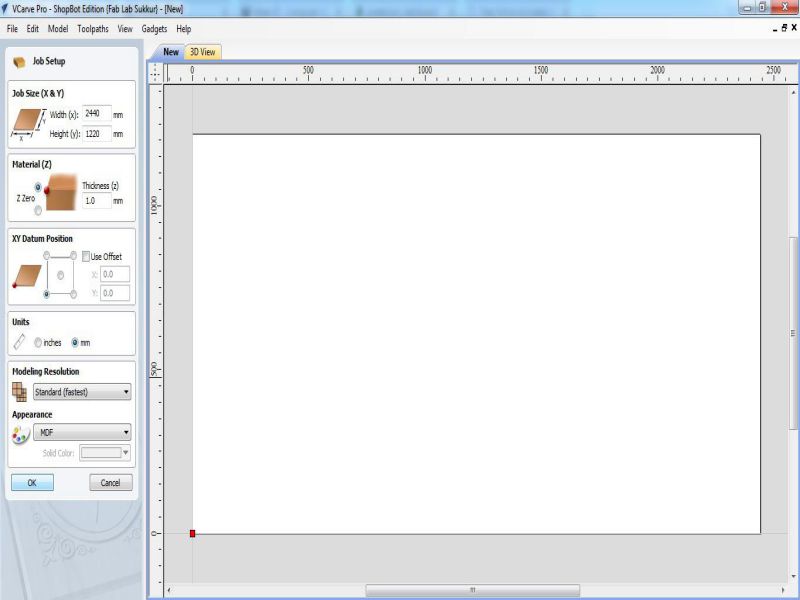The height and width of the screenshot is (600, 800).
Task: Click the 'Job Setup' panel heading
Action: [x=49, y=61]
